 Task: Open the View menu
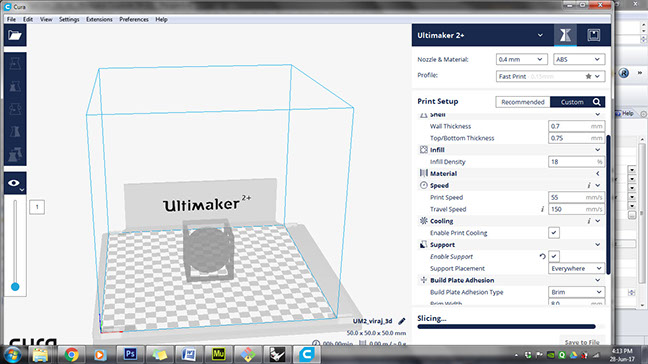point(46,19)
